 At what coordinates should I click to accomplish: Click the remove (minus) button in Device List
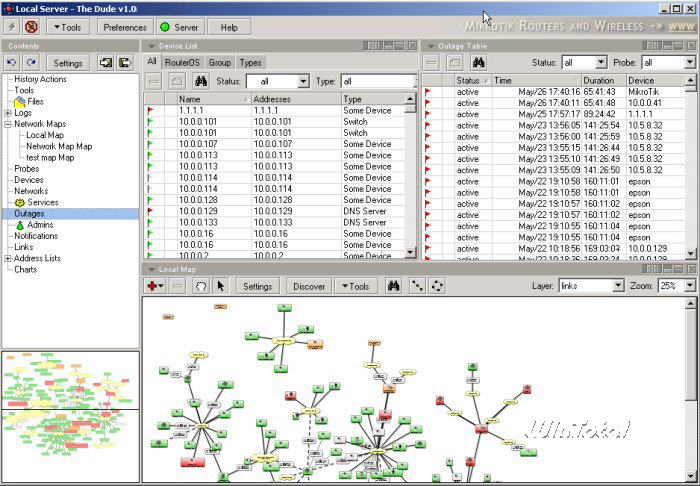coord(154,81)
